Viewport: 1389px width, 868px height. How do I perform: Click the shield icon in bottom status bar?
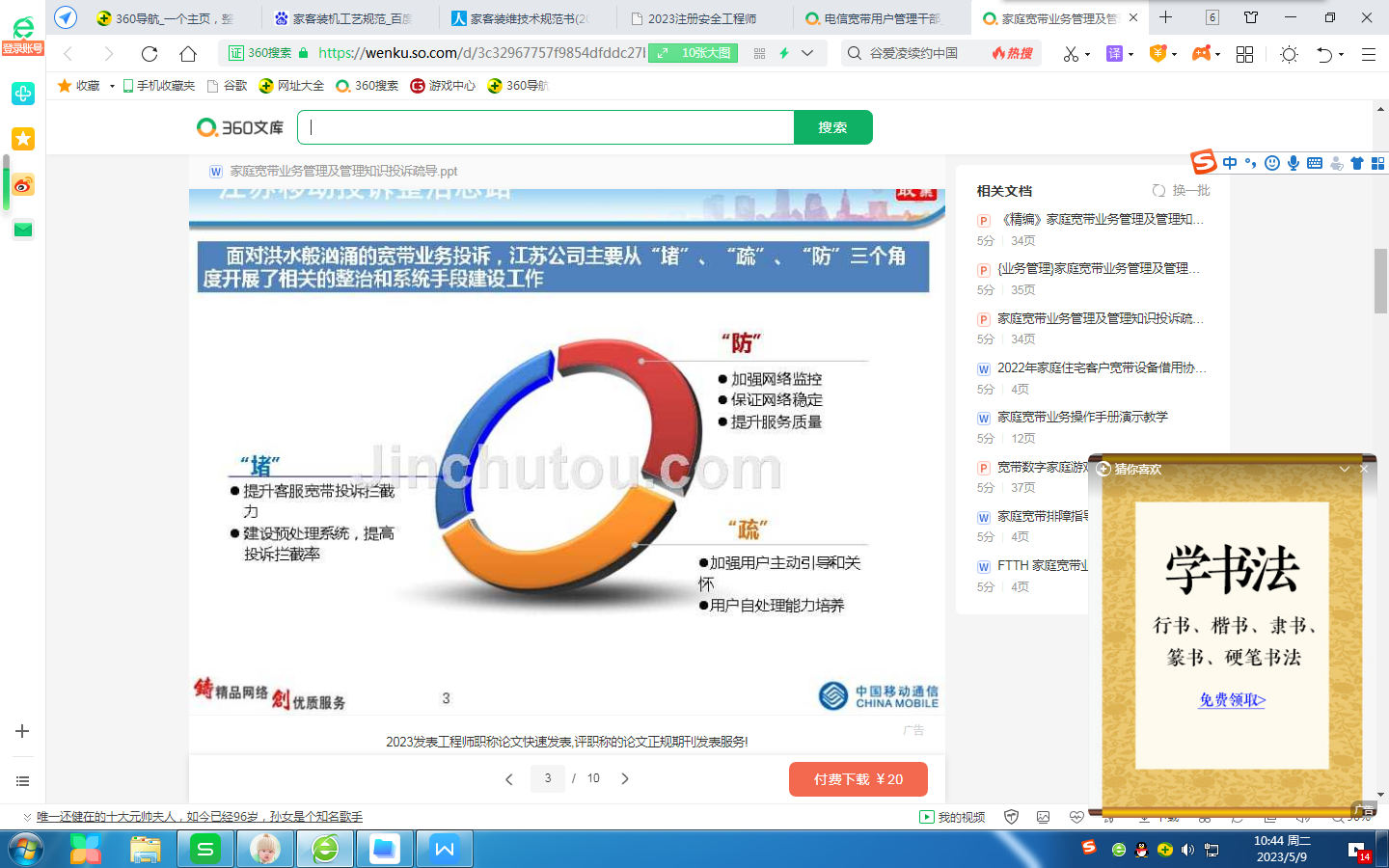[1011, 817]
